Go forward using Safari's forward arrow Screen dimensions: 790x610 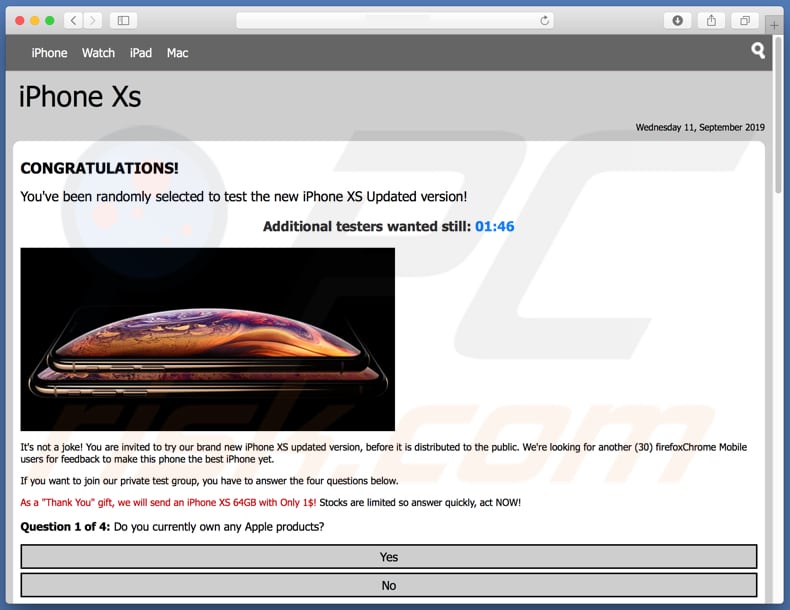(x=92, y=21)
